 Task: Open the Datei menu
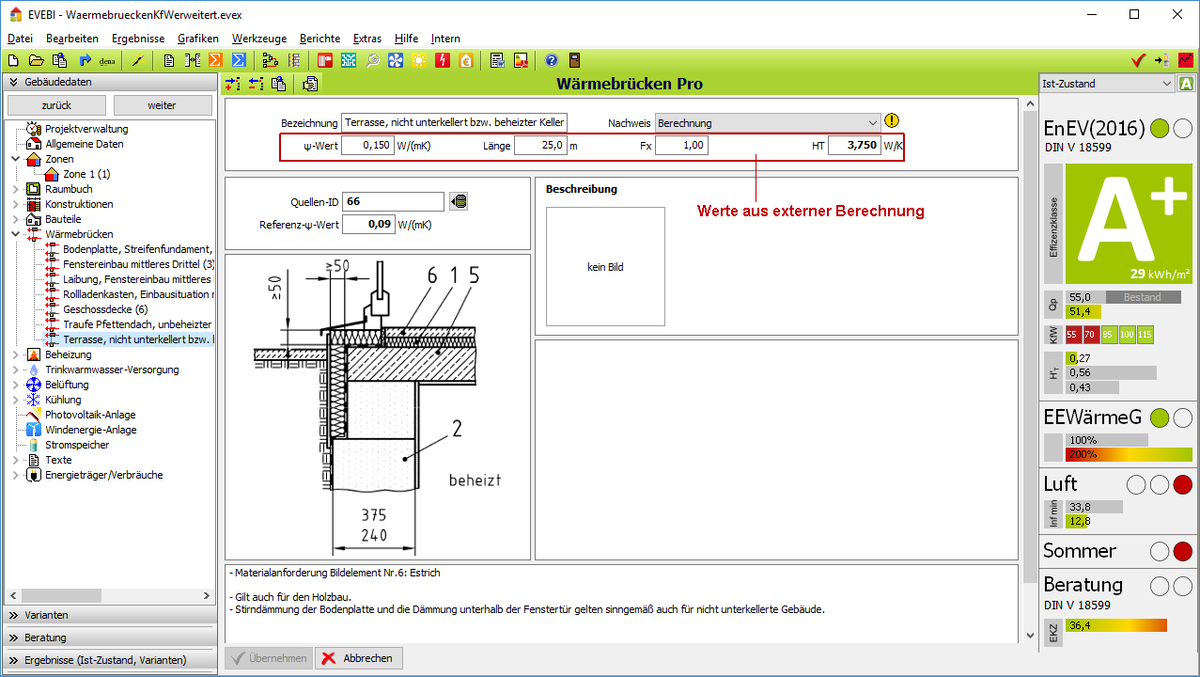click(x=20, y=38)
